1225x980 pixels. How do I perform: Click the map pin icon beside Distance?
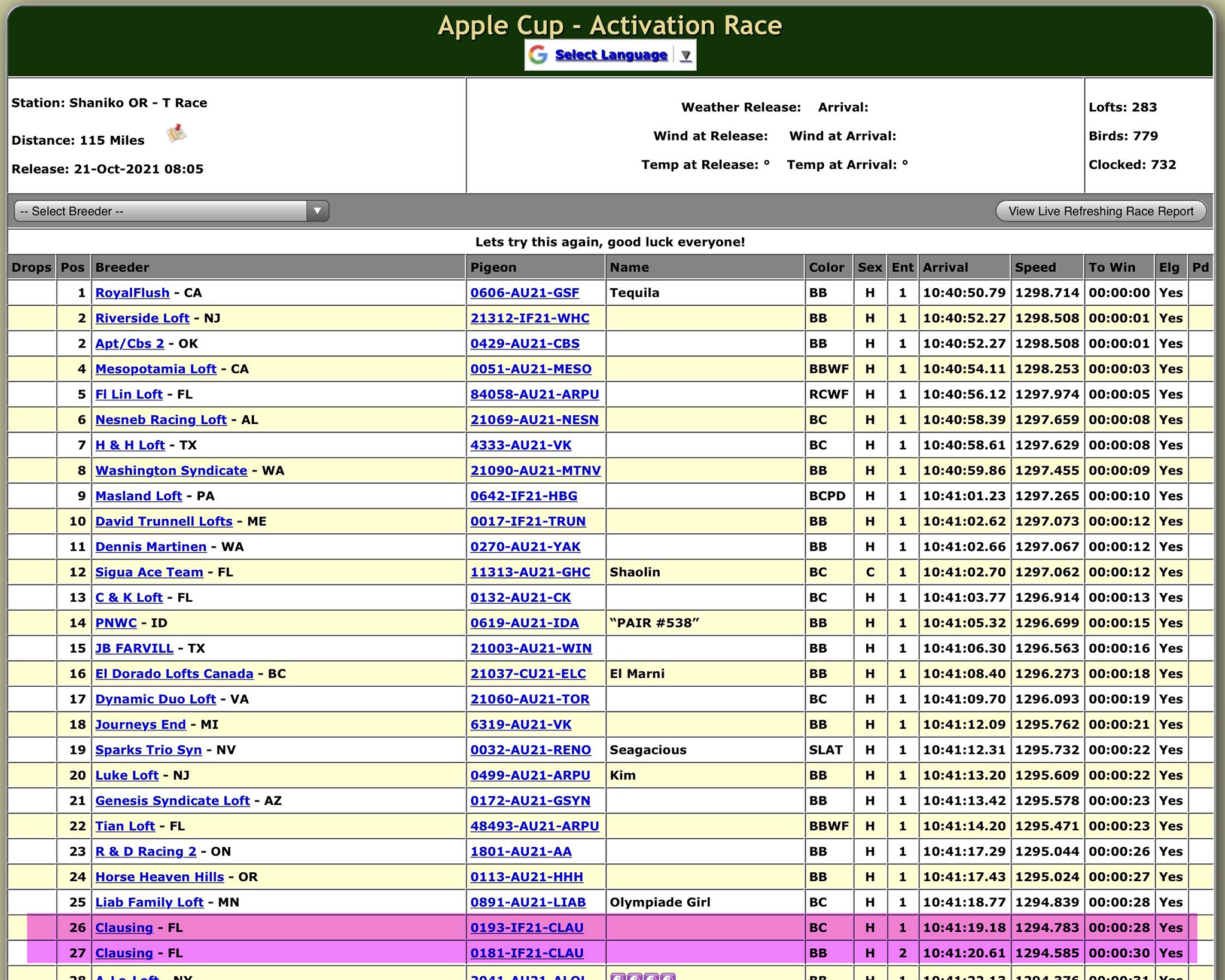[176, 134]
